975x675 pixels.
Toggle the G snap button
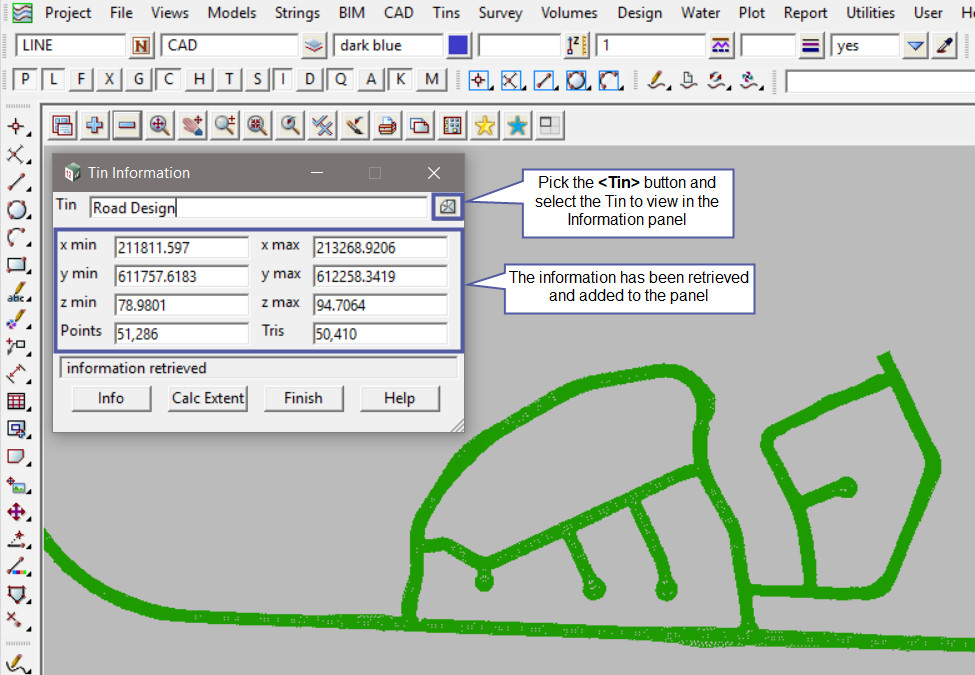(139, 80)
